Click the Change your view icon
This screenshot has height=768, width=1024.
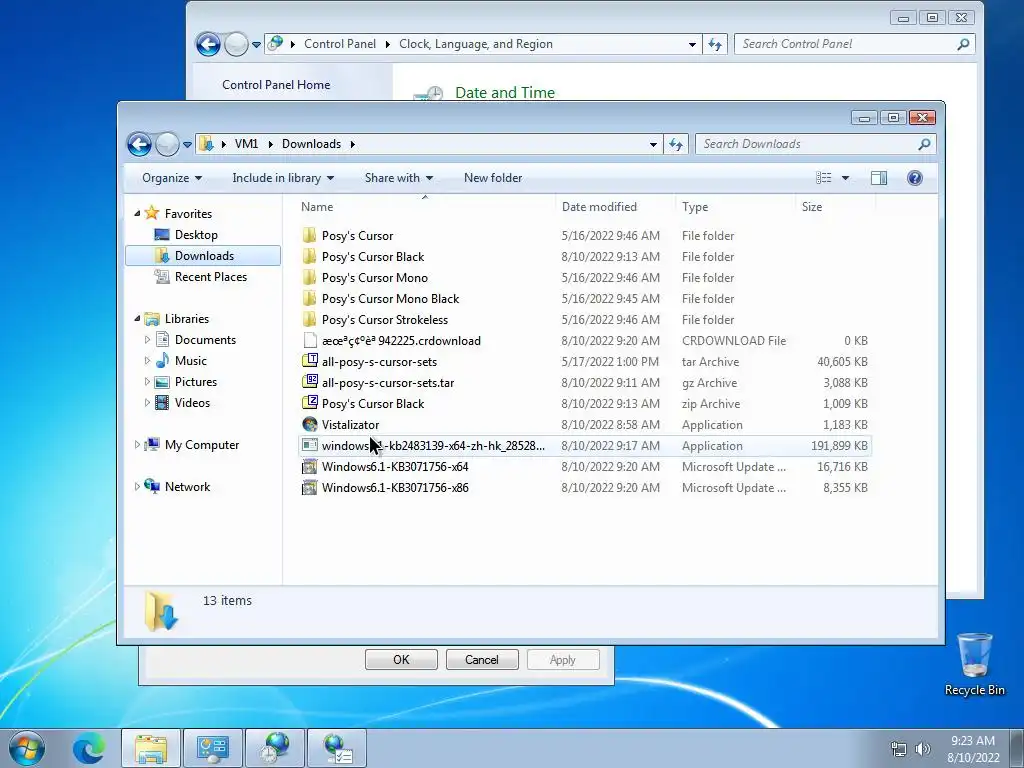[x=824, y=178]
